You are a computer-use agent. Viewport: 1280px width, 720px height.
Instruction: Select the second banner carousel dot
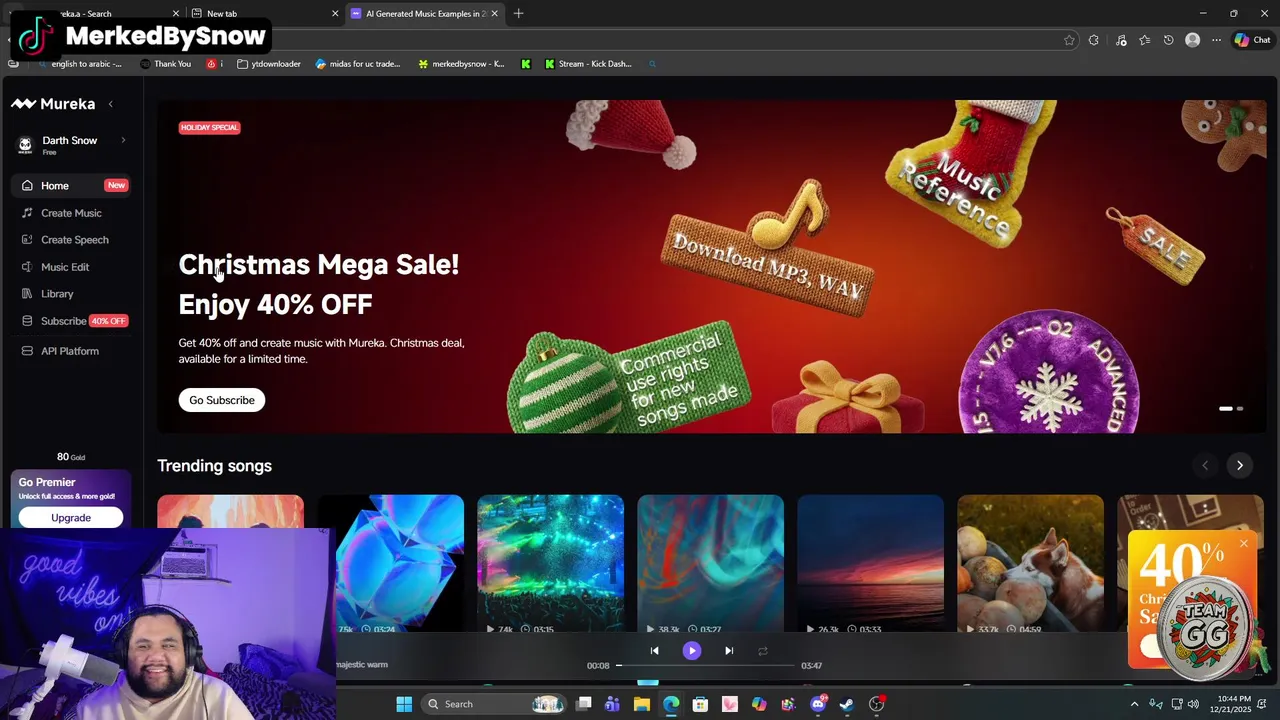[x=1240, y=408]
